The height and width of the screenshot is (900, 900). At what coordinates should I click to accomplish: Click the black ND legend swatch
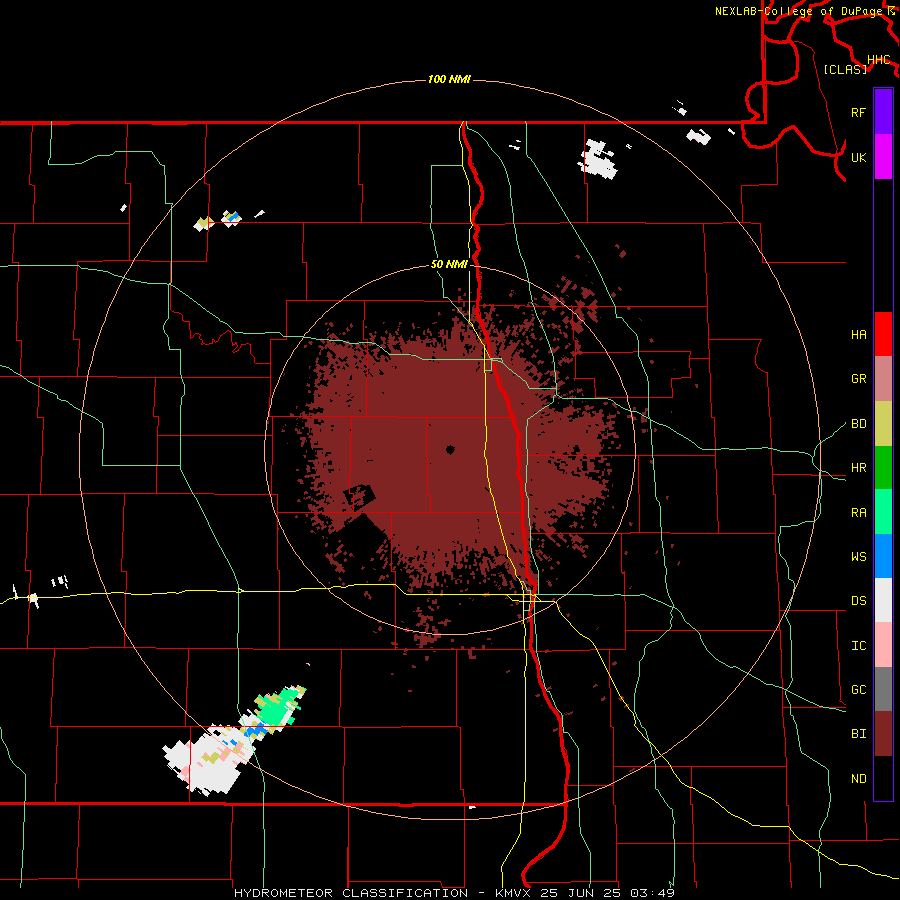click(883, 778)
